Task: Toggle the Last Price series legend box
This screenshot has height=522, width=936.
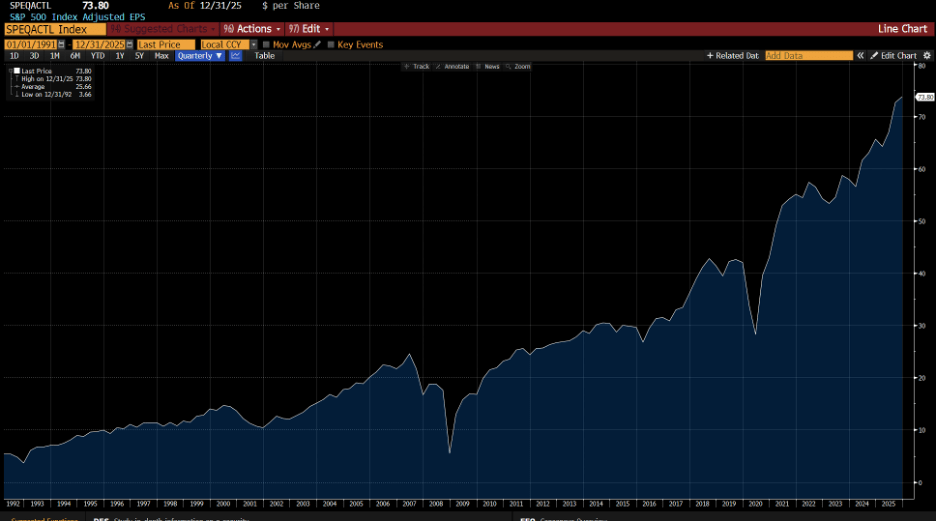Action: pyautogui.click(x=17, y=71)
